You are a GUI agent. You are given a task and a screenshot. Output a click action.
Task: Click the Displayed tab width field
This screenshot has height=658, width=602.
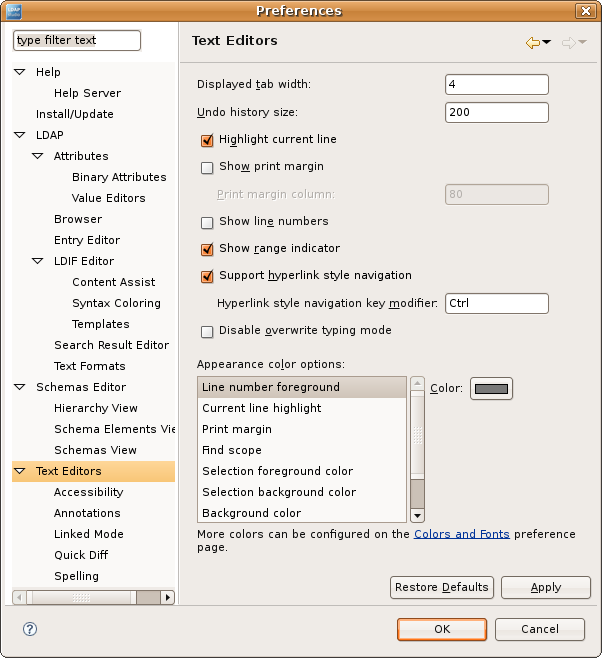pos(496,85)
